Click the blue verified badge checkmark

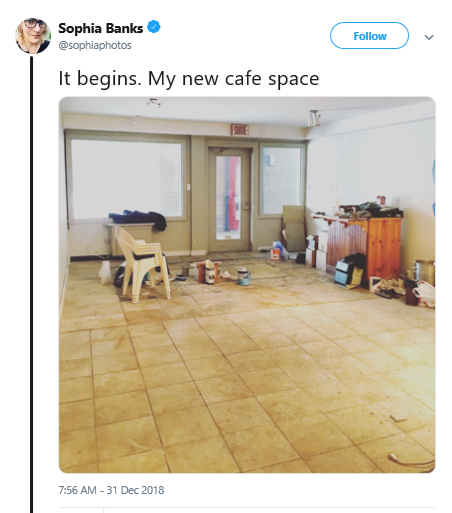[154, 27]
